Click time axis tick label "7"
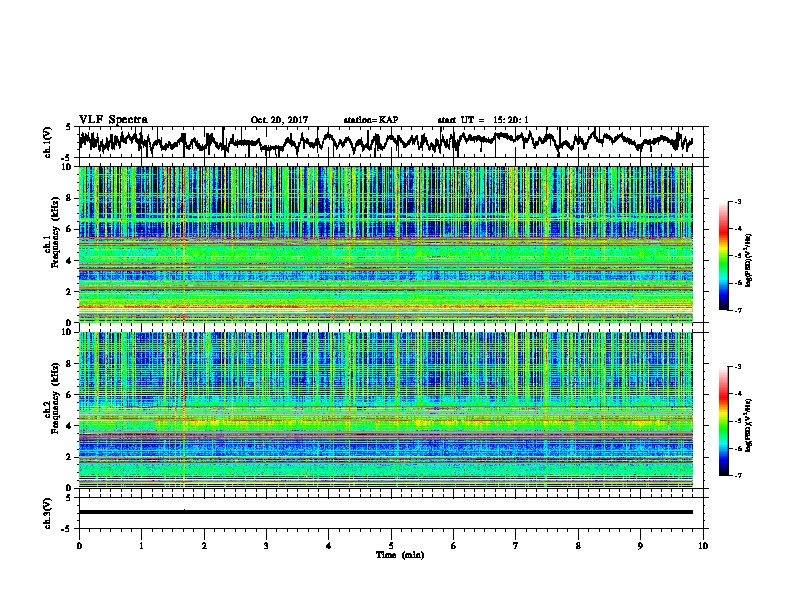This screenshot has width=792, height=612. (x=516, y=546)
